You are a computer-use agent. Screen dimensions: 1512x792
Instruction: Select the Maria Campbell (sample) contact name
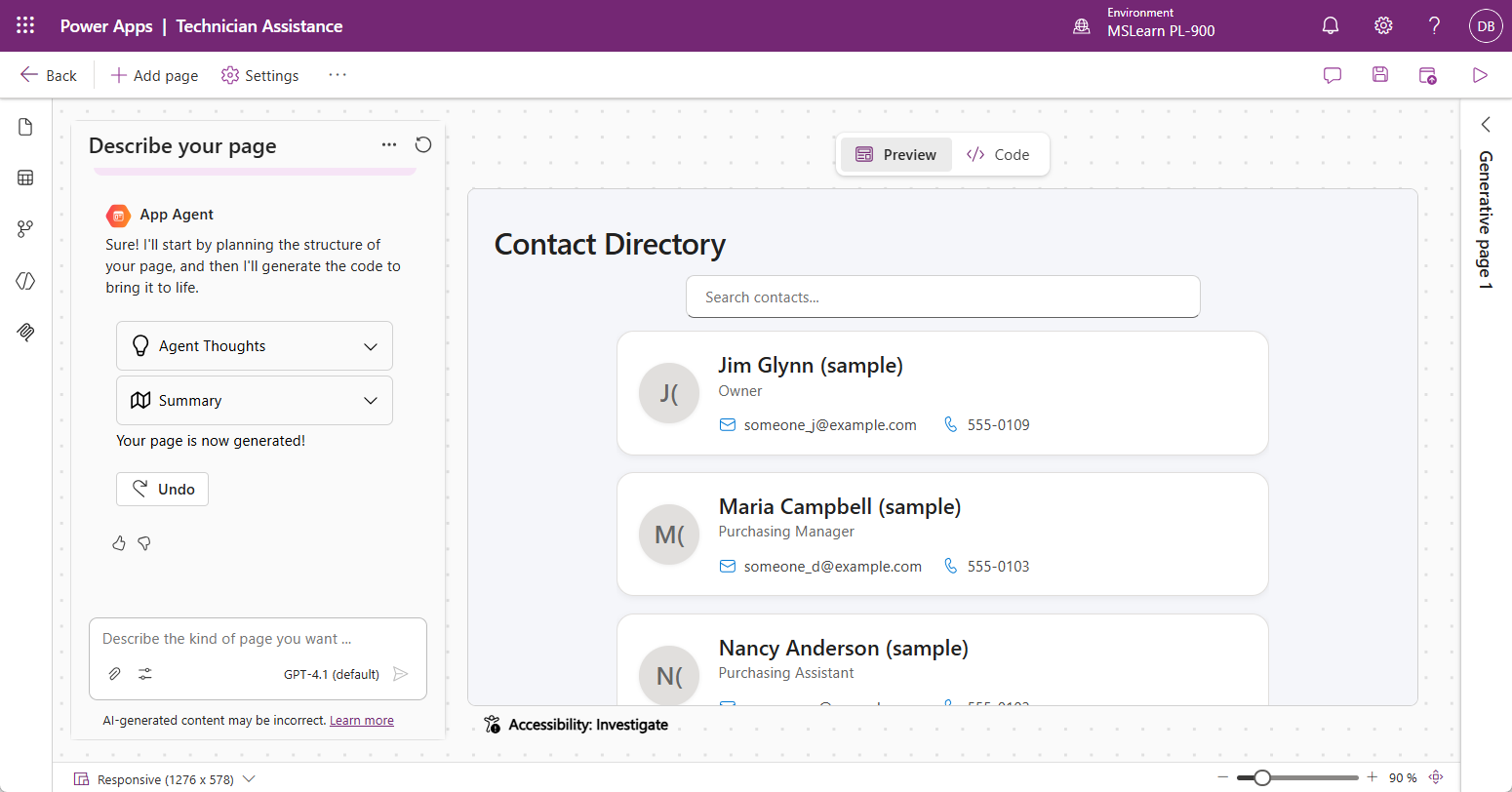[840, 507]
